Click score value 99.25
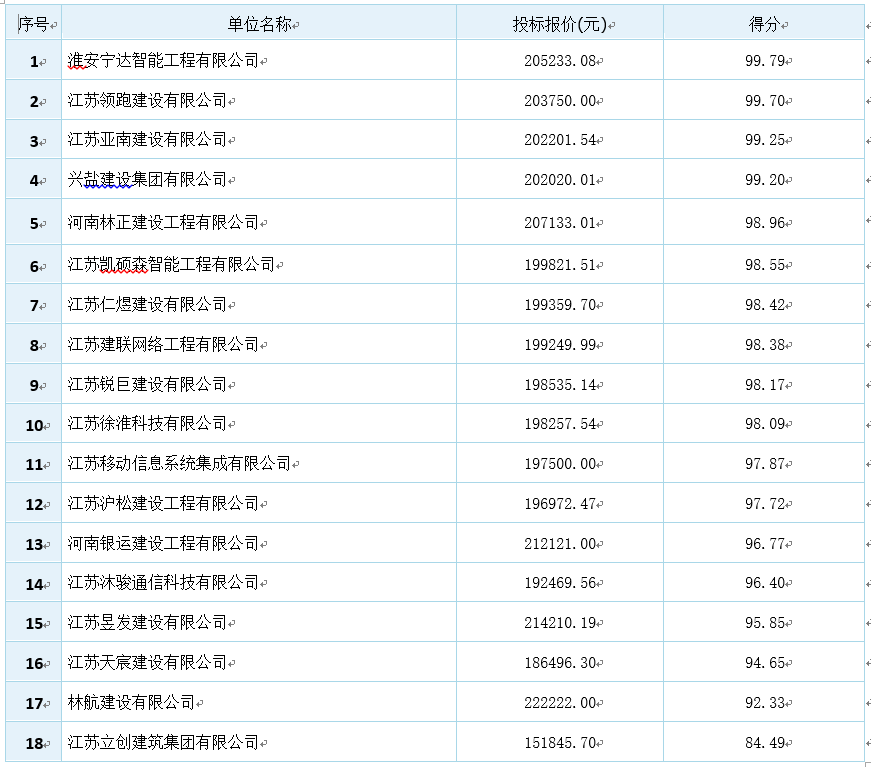The width and height of the screenshot is (871, 767). (x=765, y=140)
